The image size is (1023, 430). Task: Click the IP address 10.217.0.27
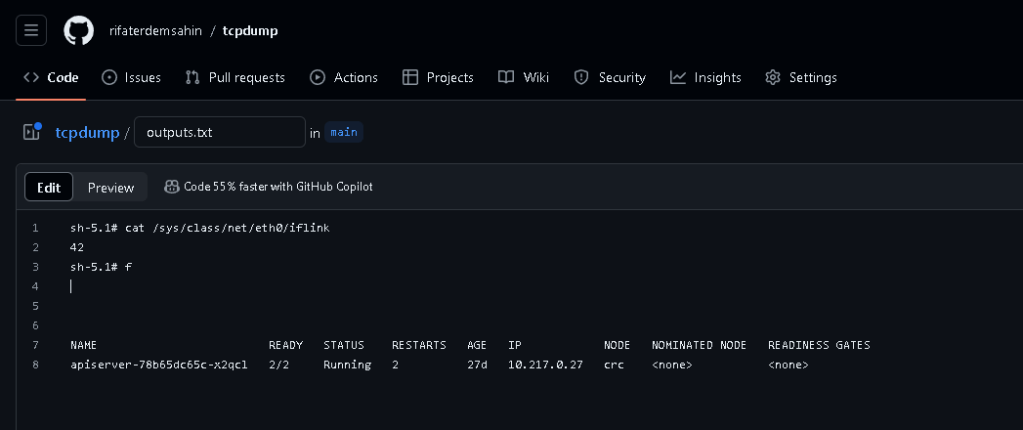545,365
